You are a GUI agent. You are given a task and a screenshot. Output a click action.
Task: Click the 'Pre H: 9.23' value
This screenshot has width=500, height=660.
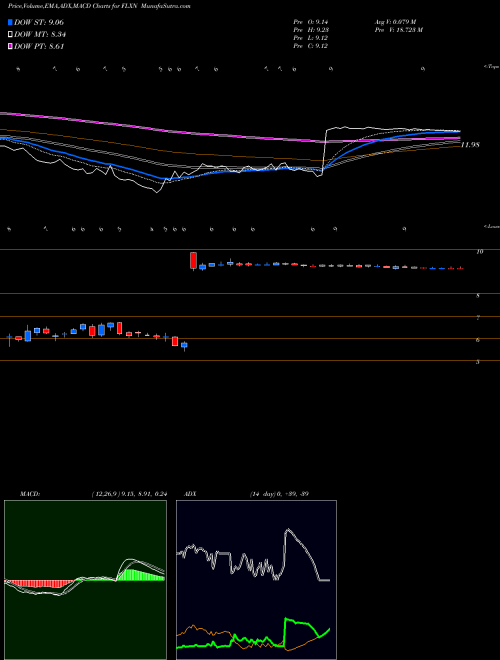[x=311, y=30]
